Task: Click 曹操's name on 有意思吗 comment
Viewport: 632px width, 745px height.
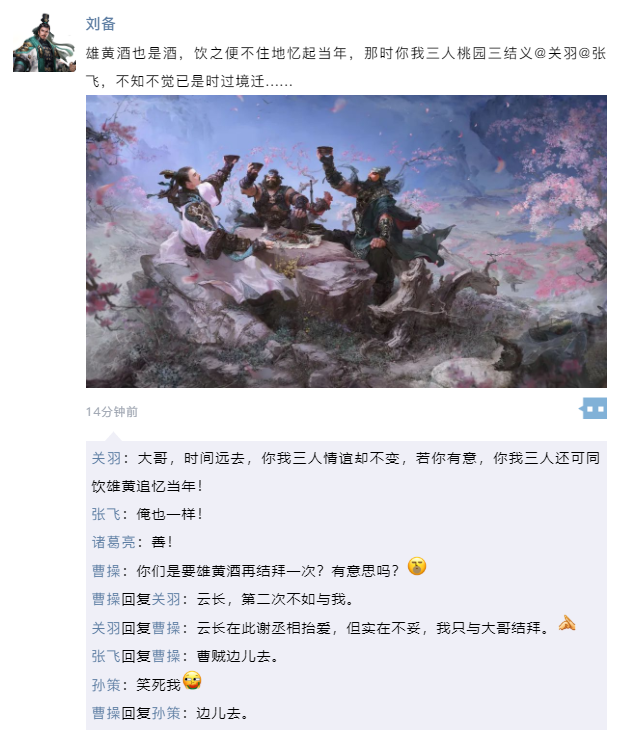Action: [x=106, y=571]
